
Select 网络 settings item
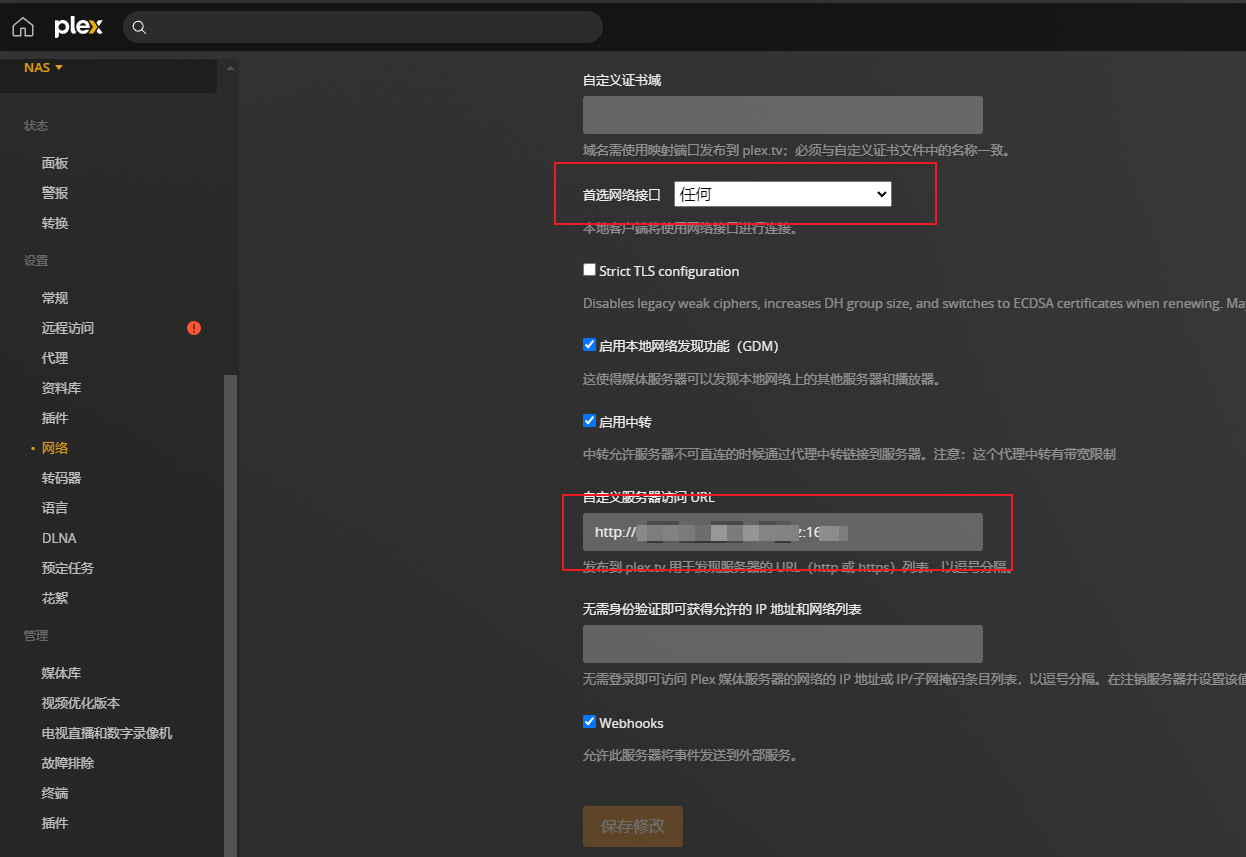pyautogui.click(x=55, y=448)
